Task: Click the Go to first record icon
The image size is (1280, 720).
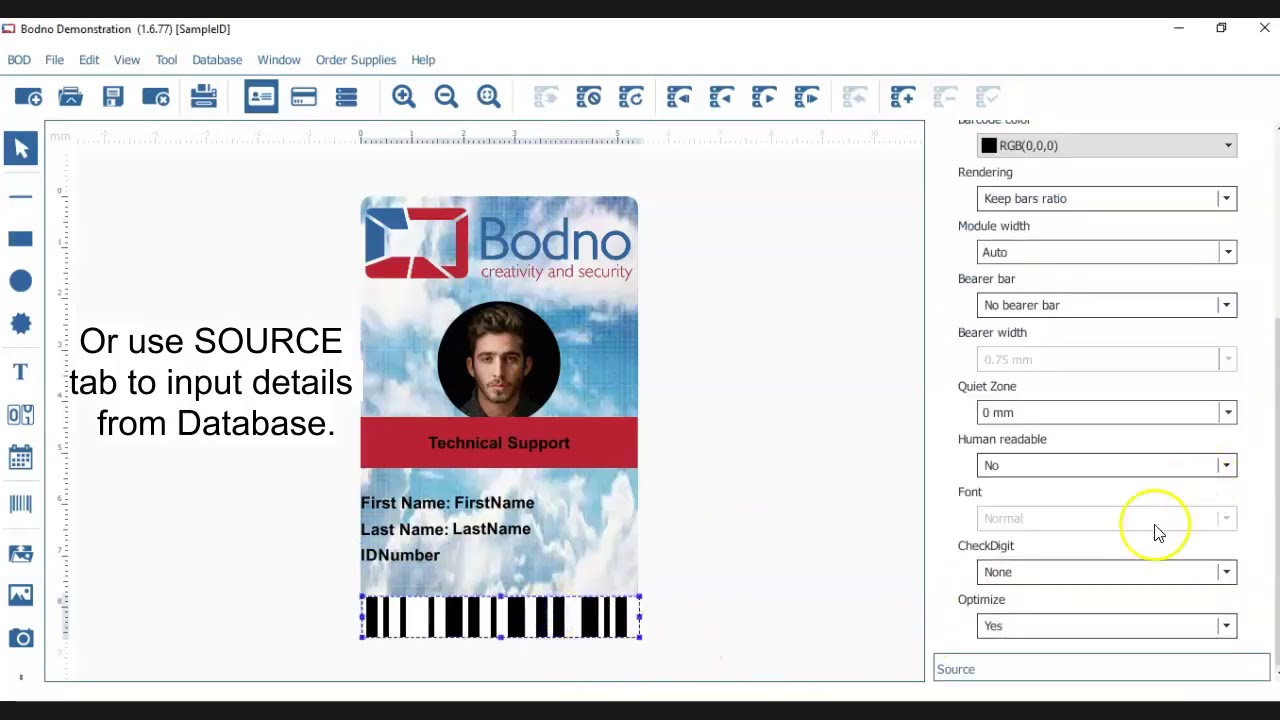Action: tap(679, 97)
